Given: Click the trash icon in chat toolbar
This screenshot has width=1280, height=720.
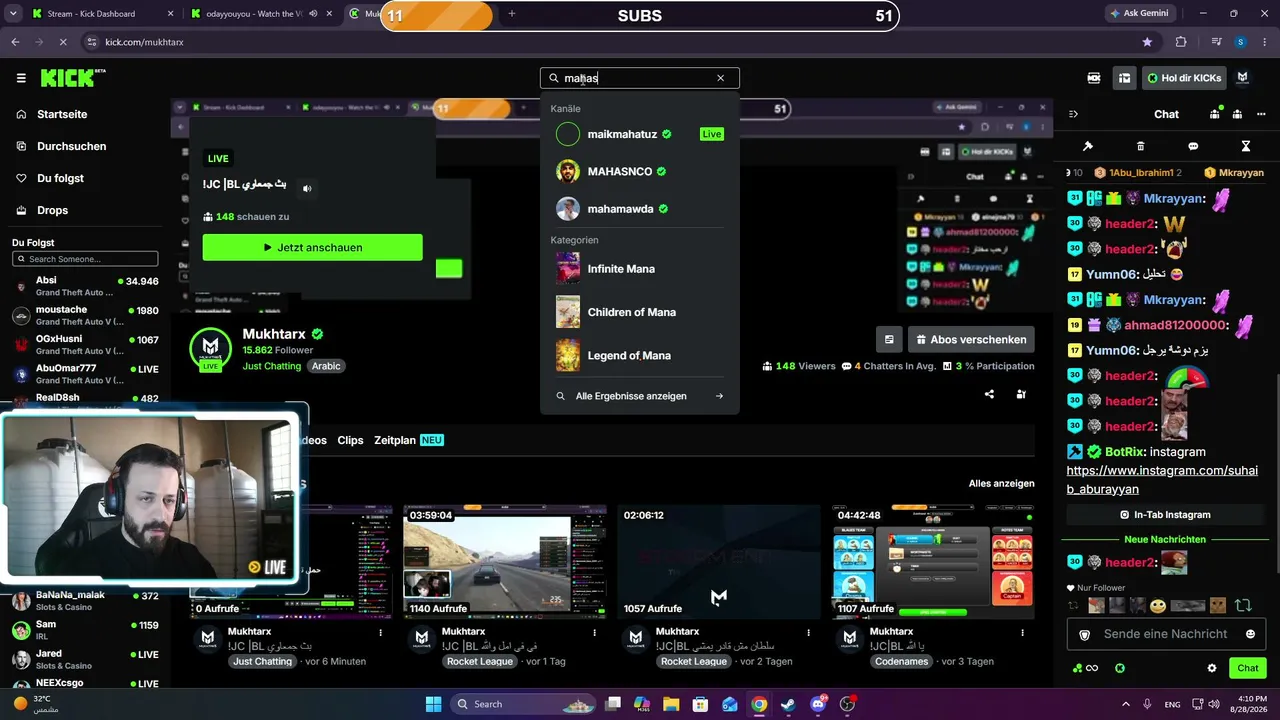Looking at the screenshot, I should click(x=1141, y=146).
